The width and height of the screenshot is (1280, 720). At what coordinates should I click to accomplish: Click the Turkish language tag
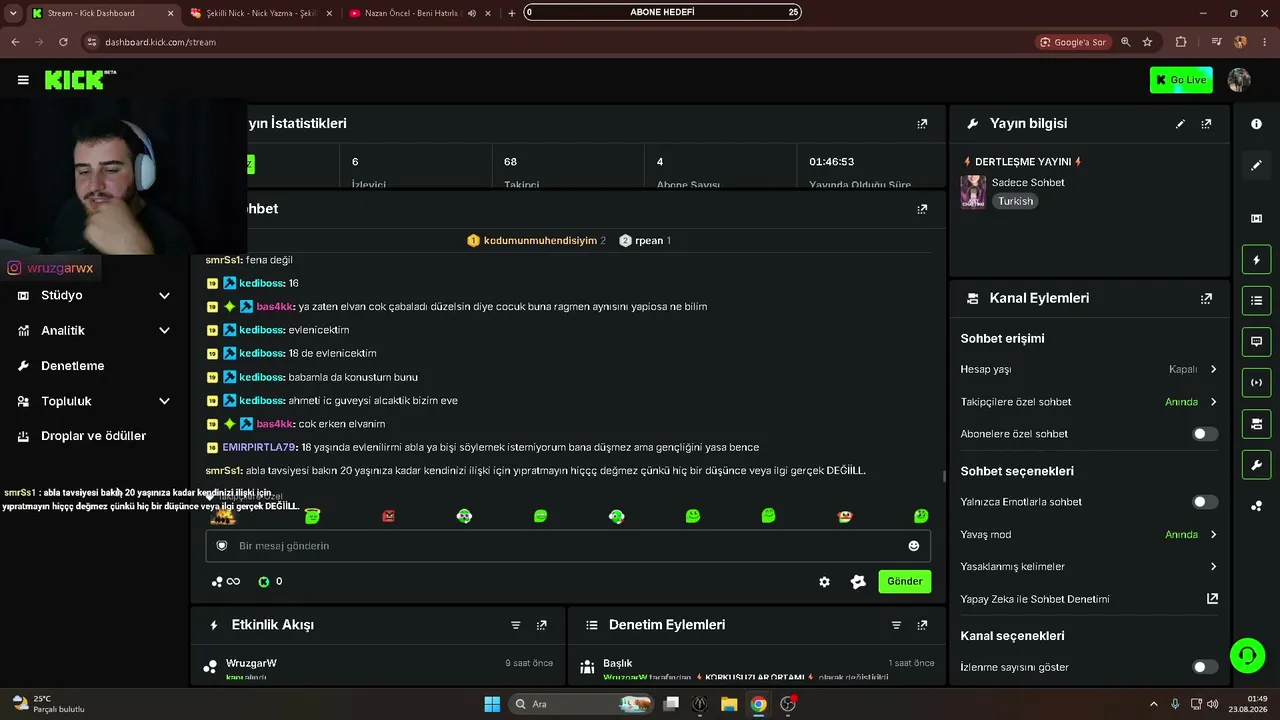pos(1015,201)
